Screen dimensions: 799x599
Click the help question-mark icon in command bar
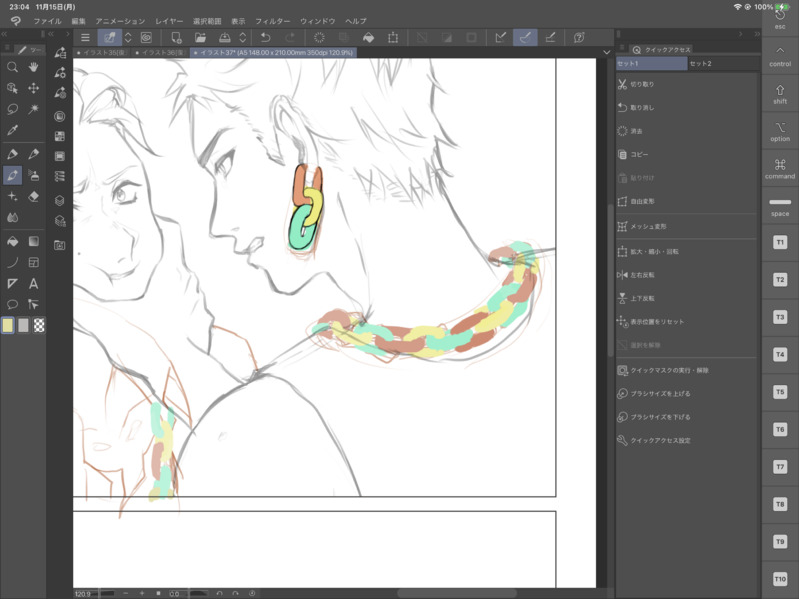point(579,38)
